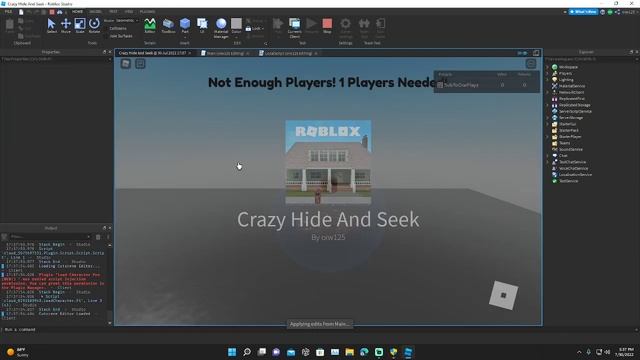Open the UI insert tool

202,24
